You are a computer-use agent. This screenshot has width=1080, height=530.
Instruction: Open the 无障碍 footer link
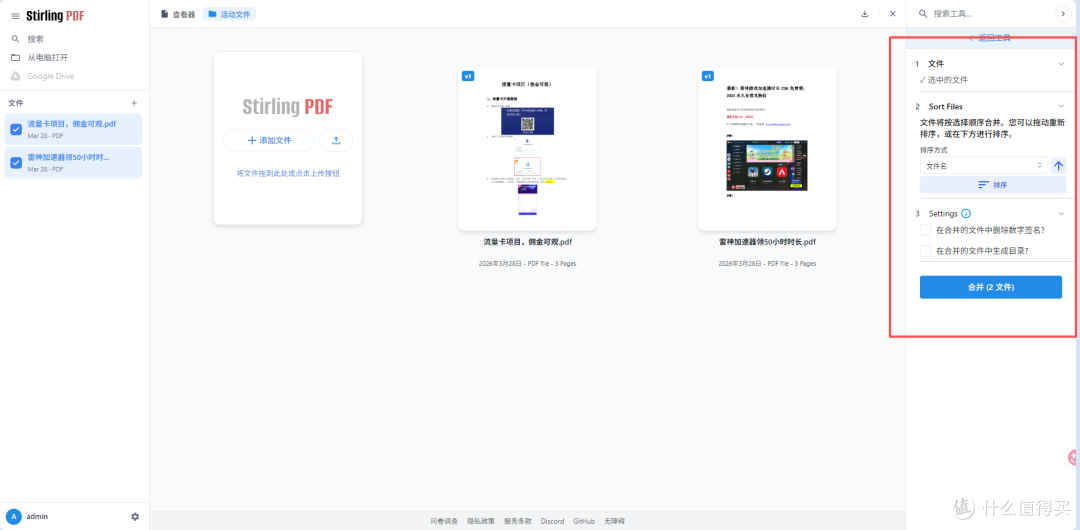[614, 521]
